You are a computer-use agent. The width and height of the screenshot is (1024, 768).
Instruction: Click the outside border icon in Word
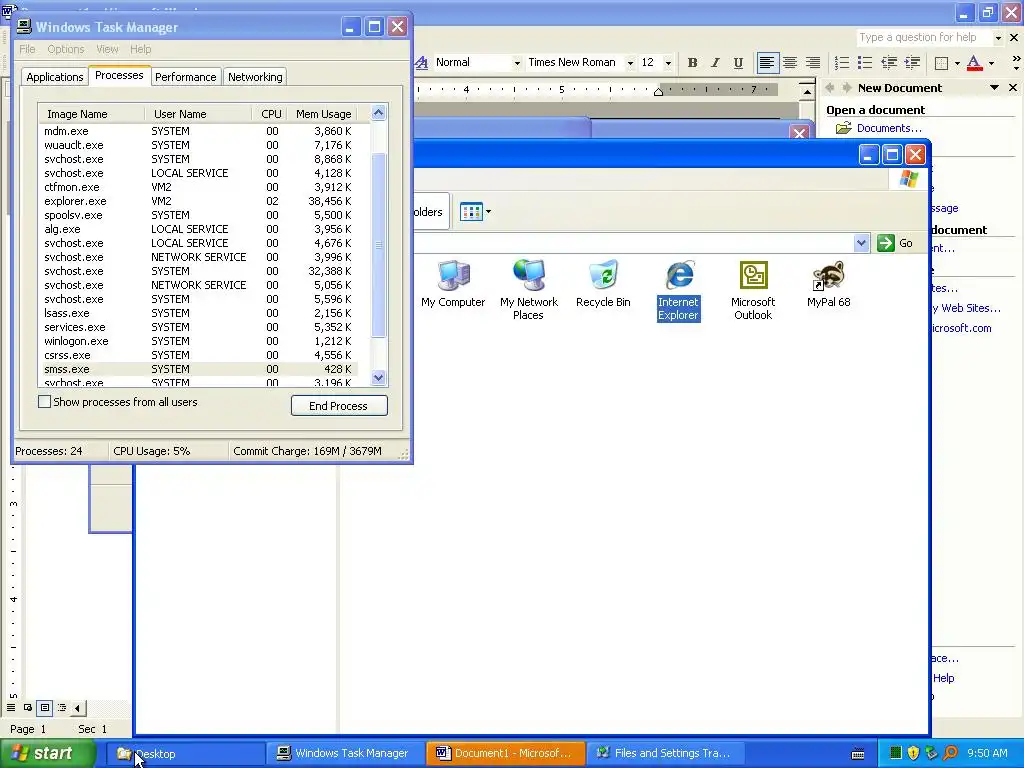941,63
